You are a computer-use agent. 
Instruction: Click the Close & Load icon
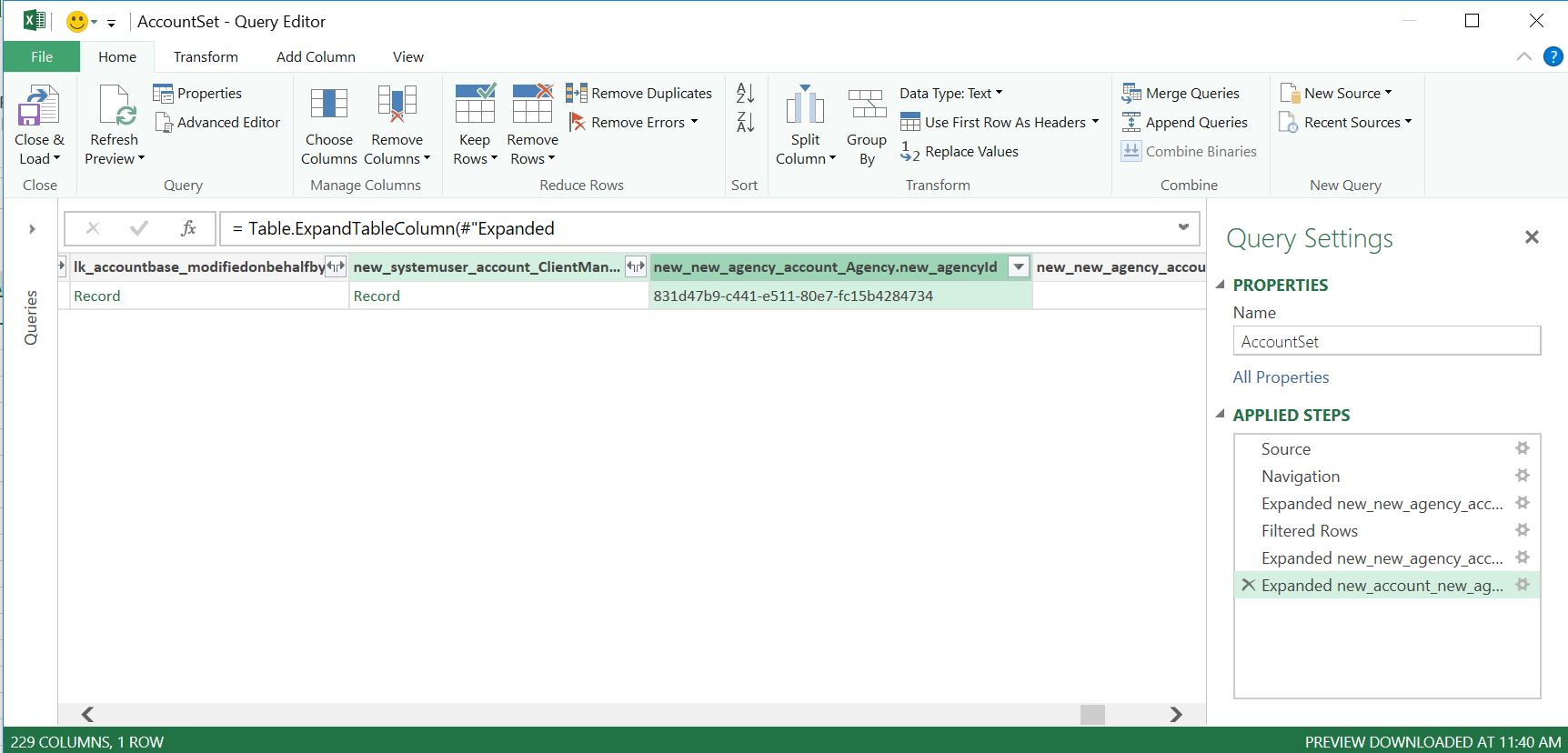38,105
